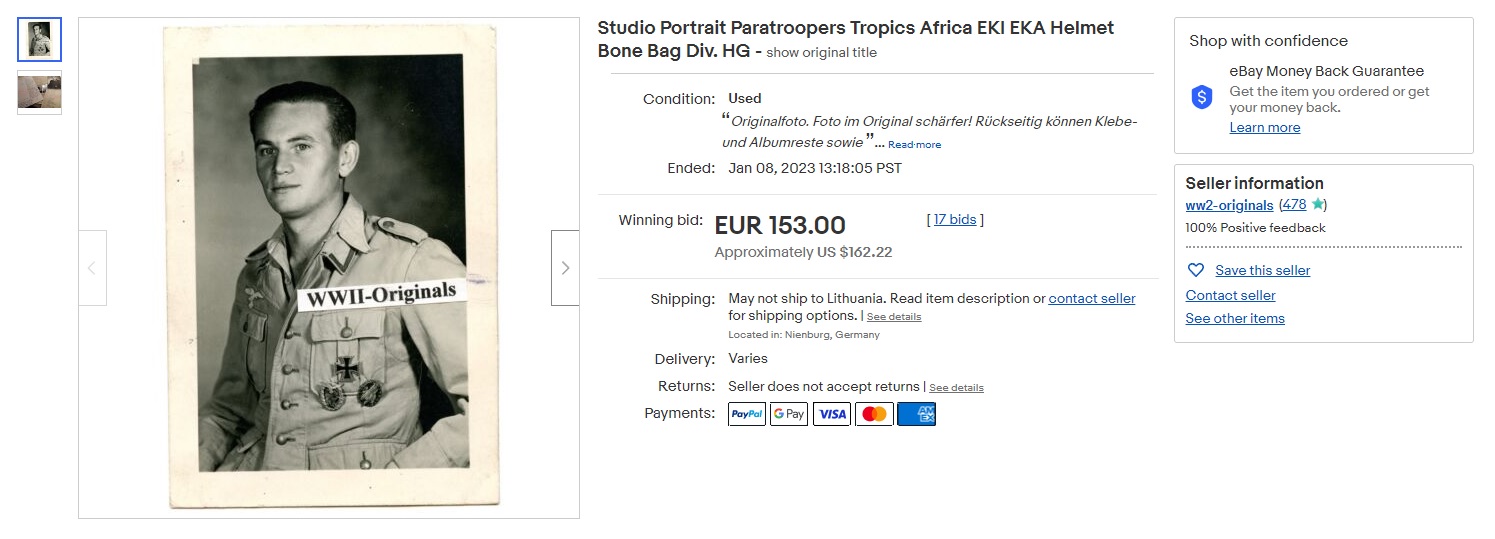
Task: Open the 17 bids history link
Action: point(955,219)
